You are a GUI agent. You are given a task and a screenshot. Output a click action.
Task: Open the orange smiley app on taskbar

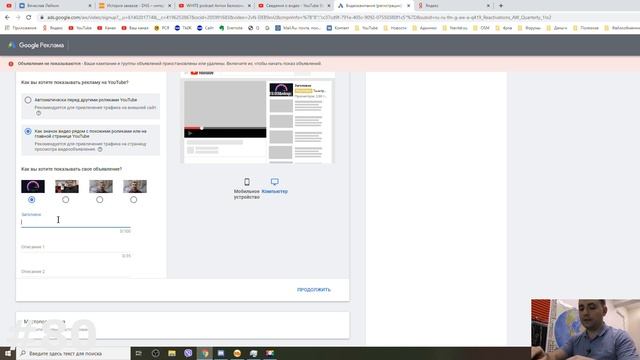(237, 353)
